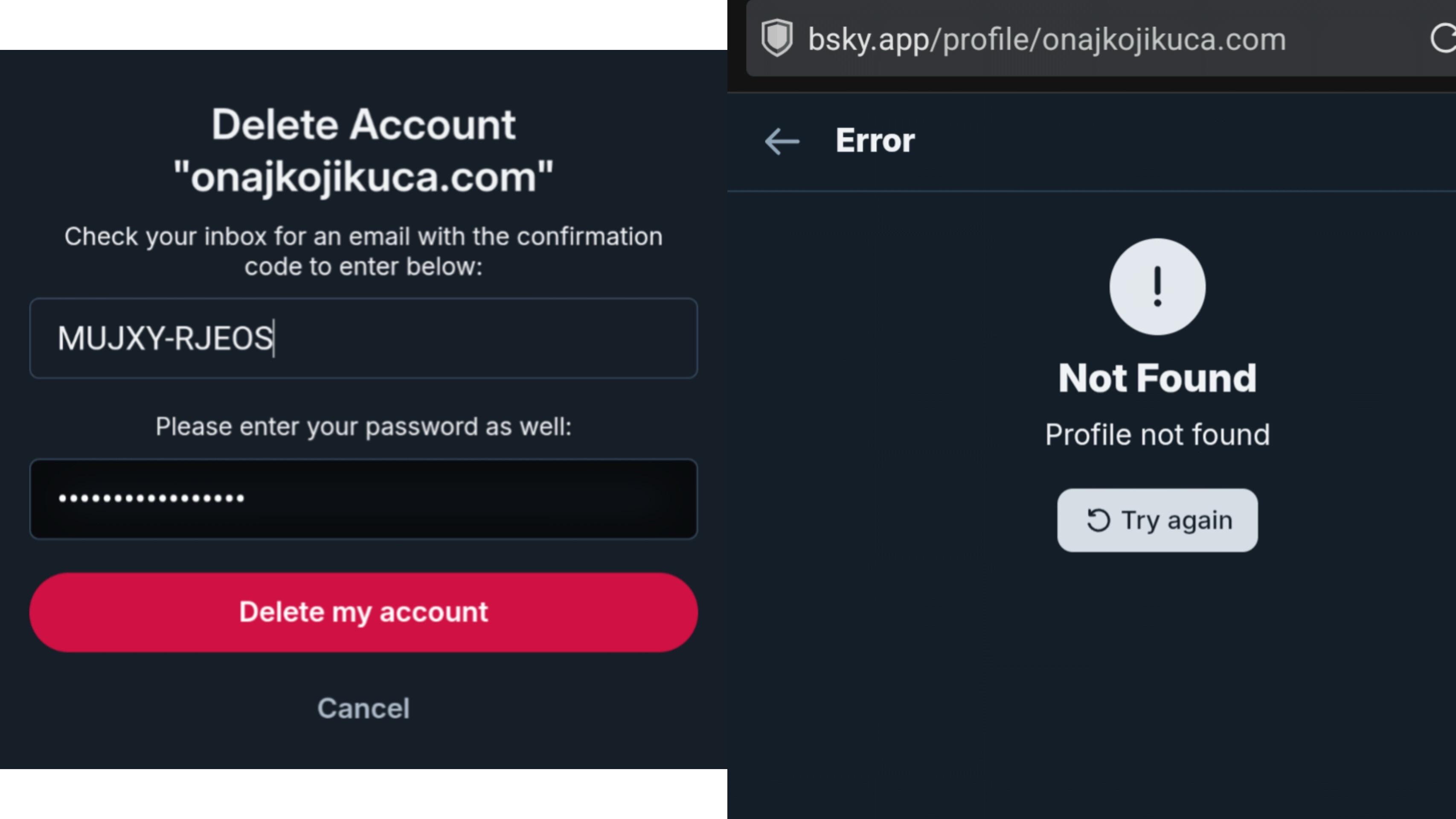Click the Please enter your password label

tap(363, 427)
